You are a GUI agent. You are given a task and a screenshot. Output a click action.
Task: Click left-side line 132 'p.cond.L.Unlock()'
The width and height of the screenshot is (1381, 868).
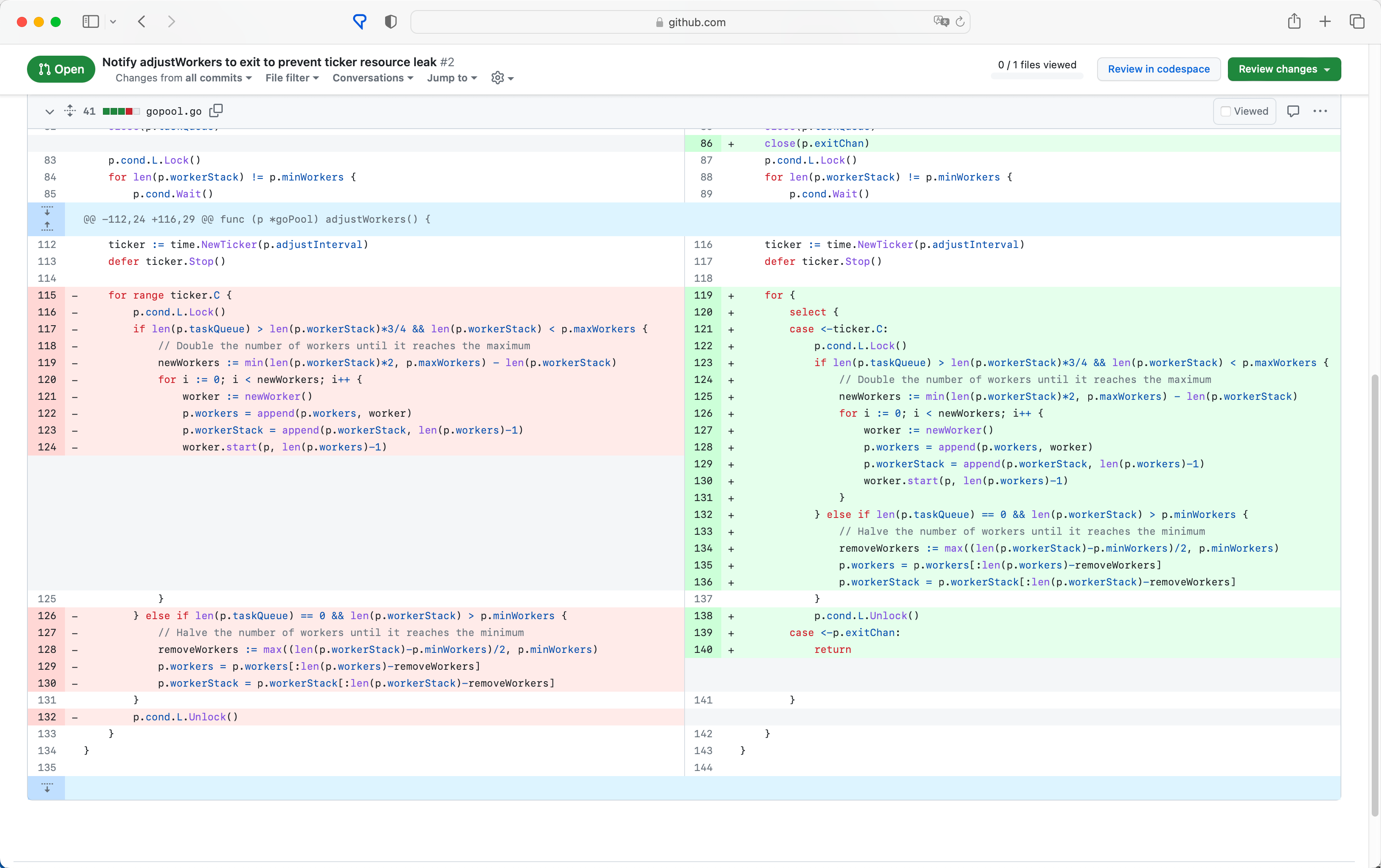point(185,717)
